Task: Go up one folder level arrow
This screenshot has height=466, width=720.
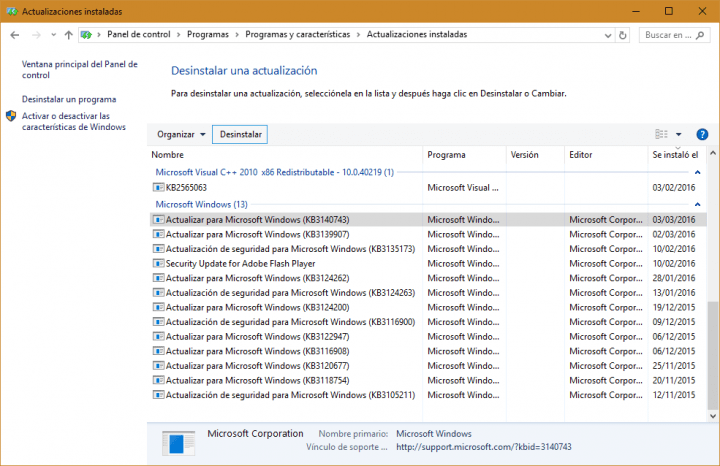Action: (x=68, y=35)
